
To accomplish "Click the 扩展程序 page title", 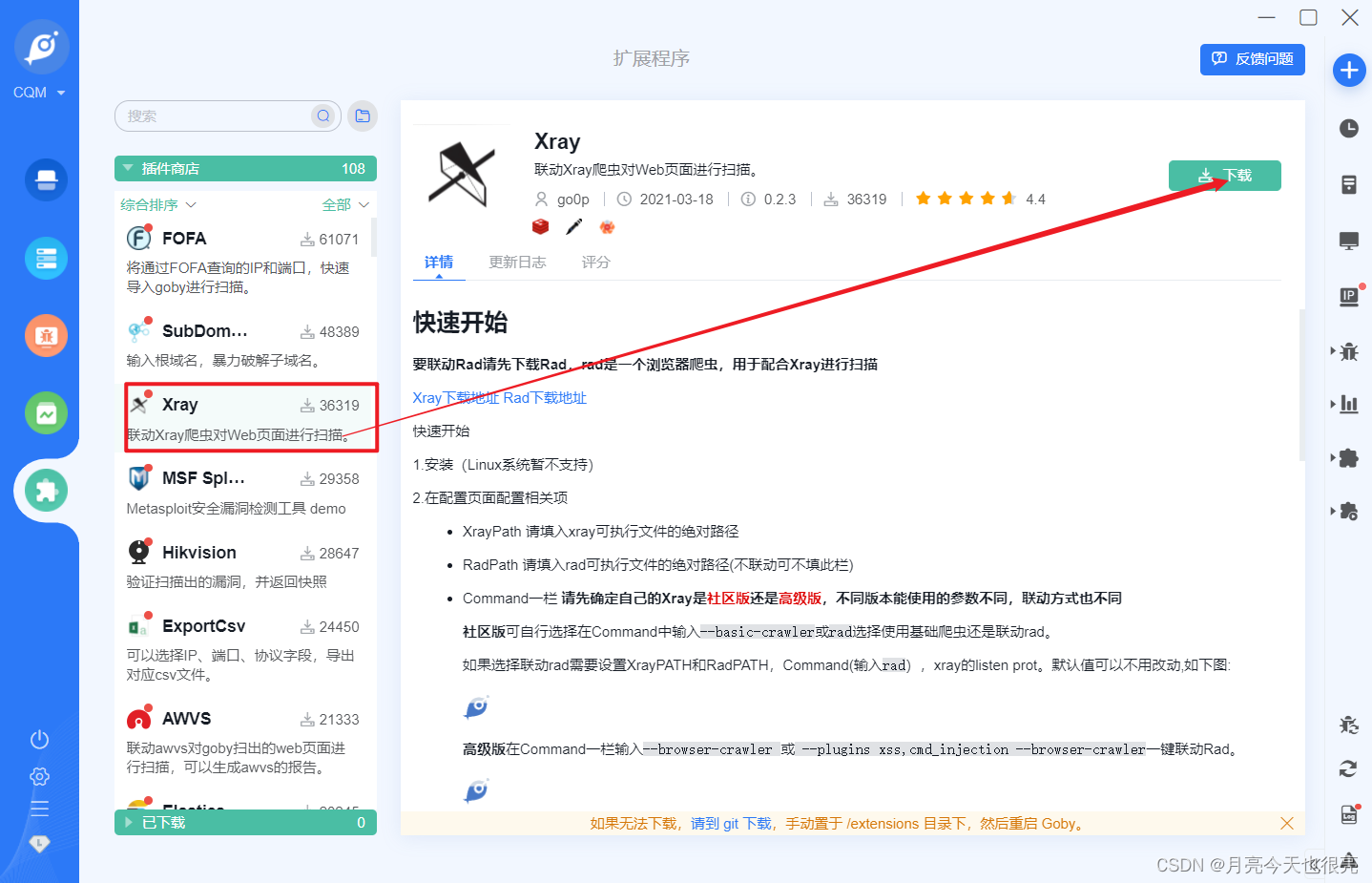I will point(652,58).
